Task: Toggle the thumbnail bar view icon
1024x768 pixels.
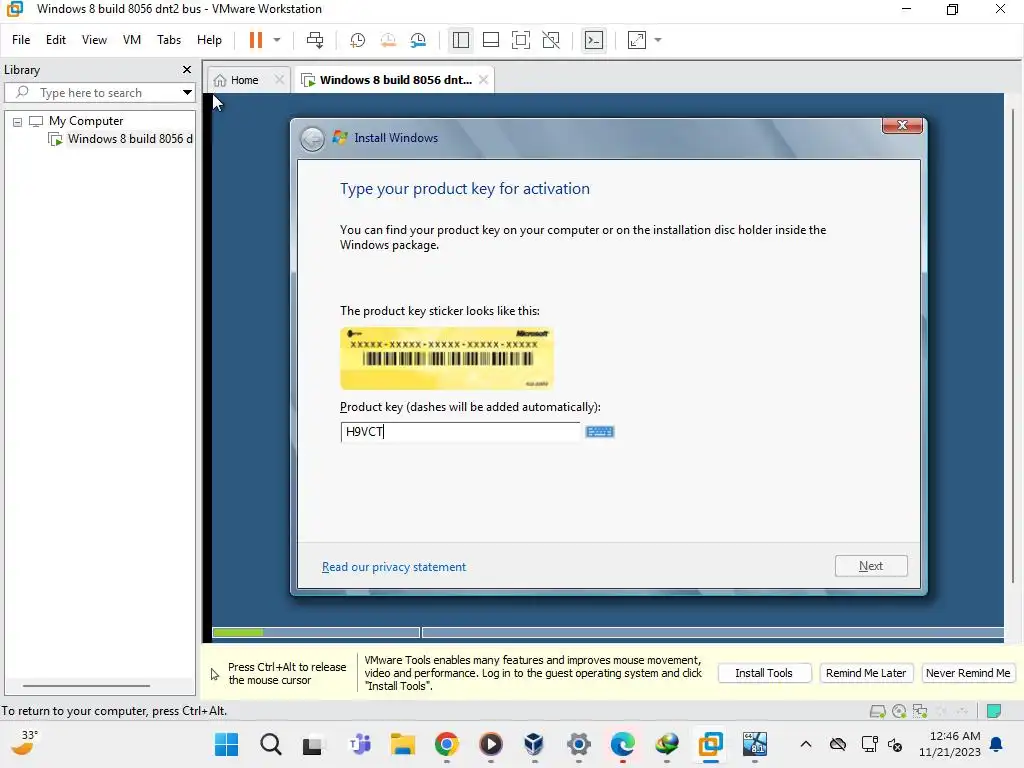Action: [x=490, y=40]
